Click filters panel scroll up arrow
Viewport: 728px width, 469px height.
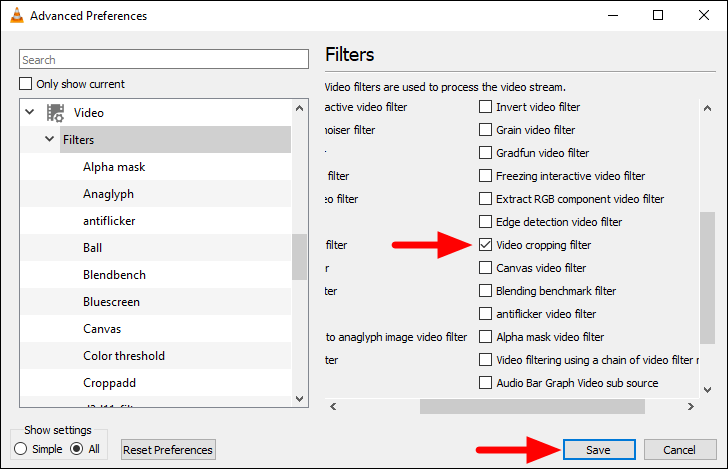coord(707,109)
